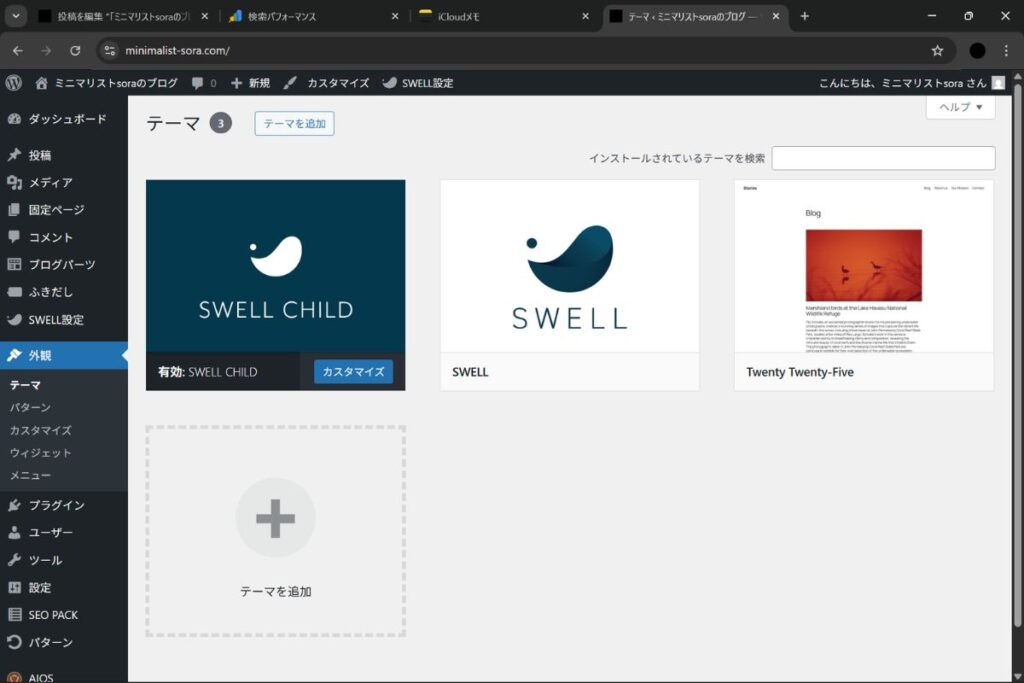Open the ツール sidebar menu
1024x683 pixels.
[45, 560]
